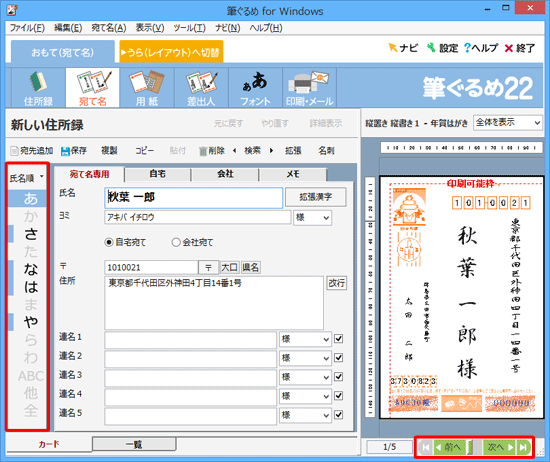The height and width of the screenshot is (462, 550).
Task: Open the 氏名順 sort dropdown
Action: tap(27, 178)
